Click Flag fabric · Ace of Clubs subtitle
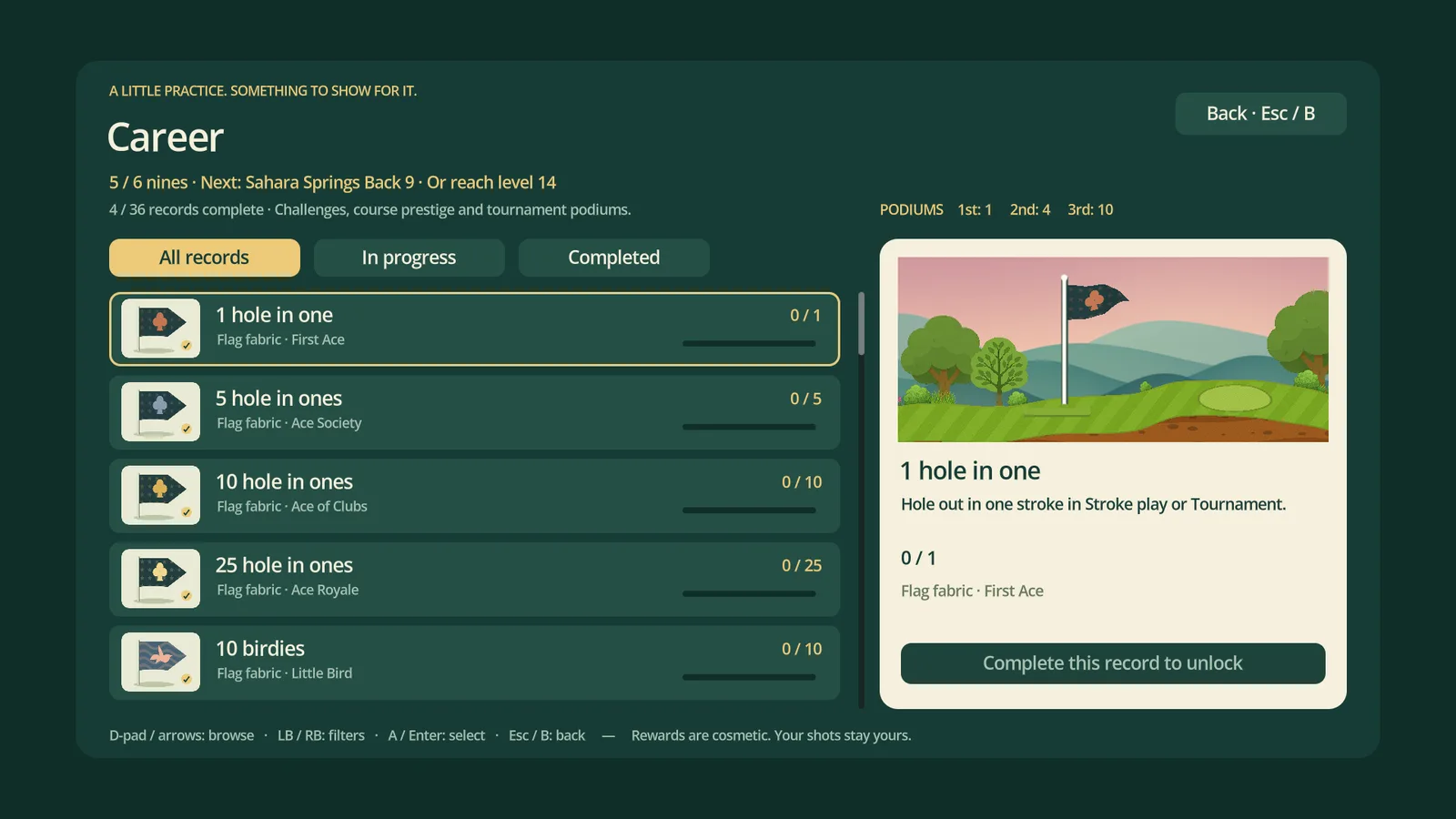Image resolution: width=1456 pixels, height=819 pixels. click(x=292, y=506)
